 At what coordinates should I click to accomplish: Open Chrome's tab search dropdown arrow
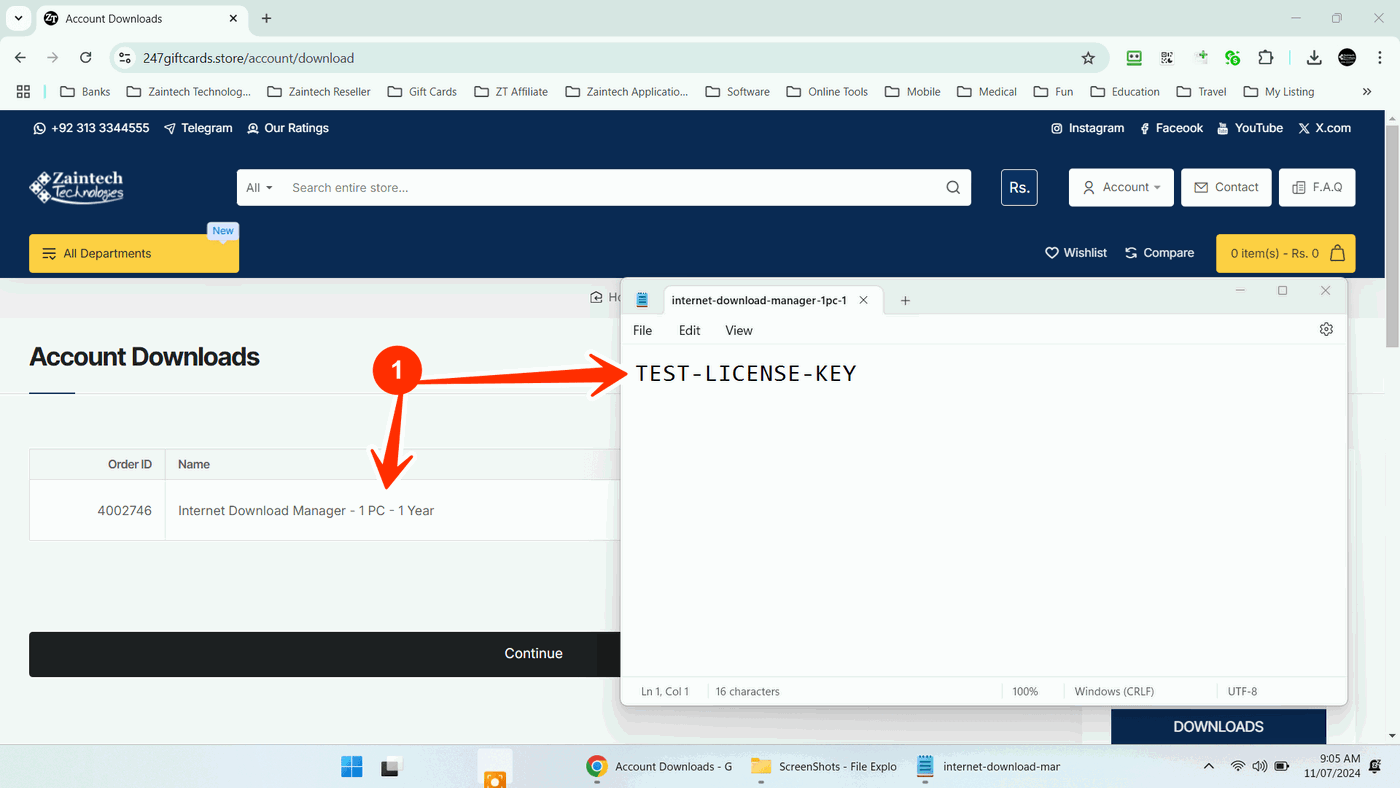tap(18, 18)
